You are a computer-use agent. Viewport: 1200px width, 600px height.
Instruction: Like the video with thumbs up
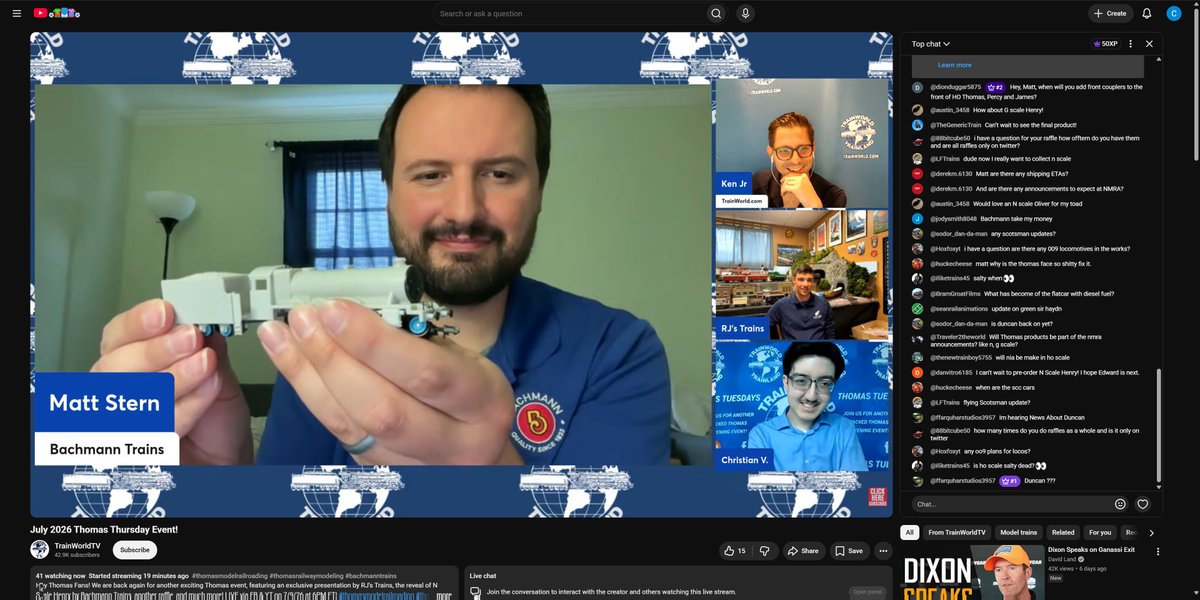[x=734, y=550]
